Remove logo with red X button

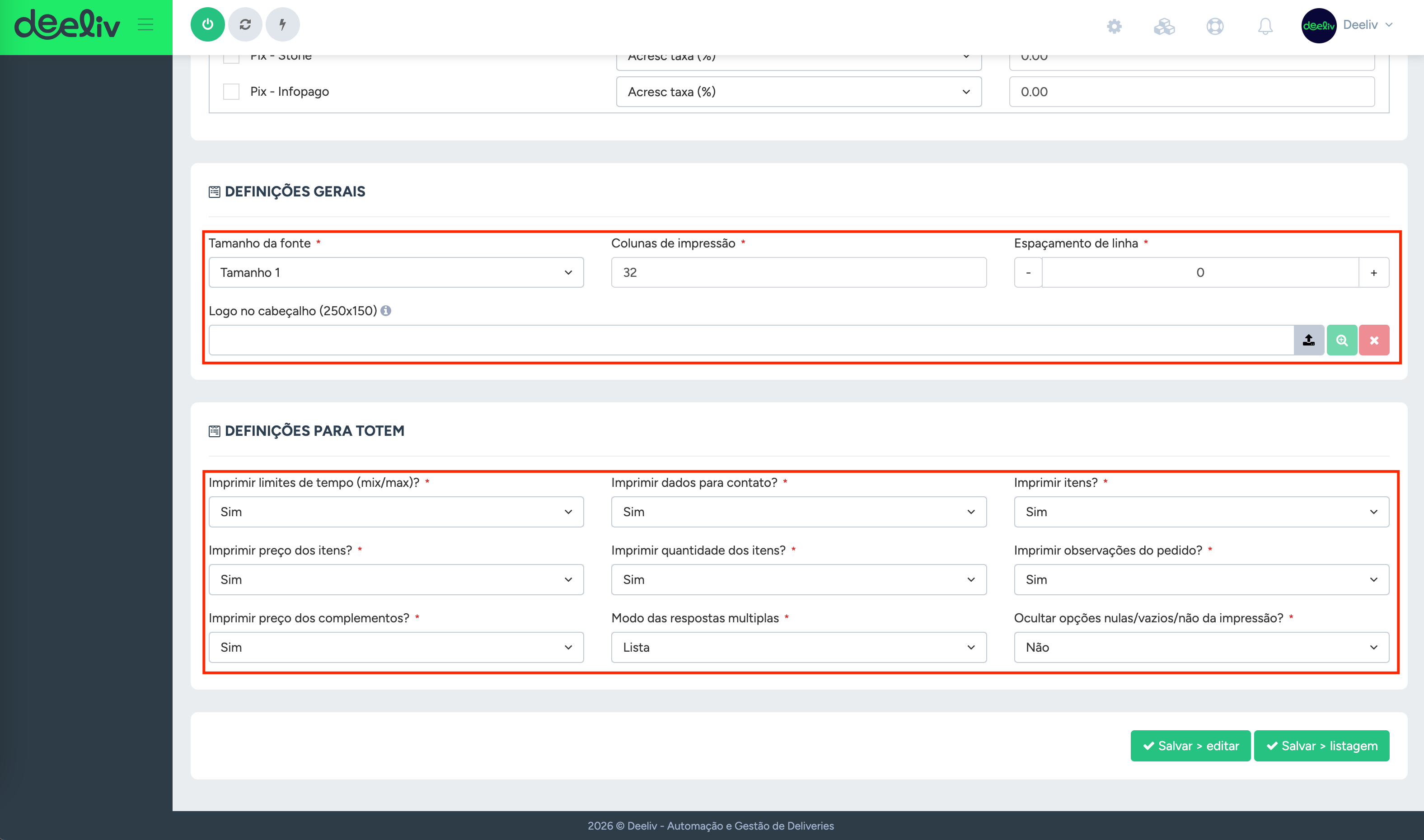coord(1374,340)
